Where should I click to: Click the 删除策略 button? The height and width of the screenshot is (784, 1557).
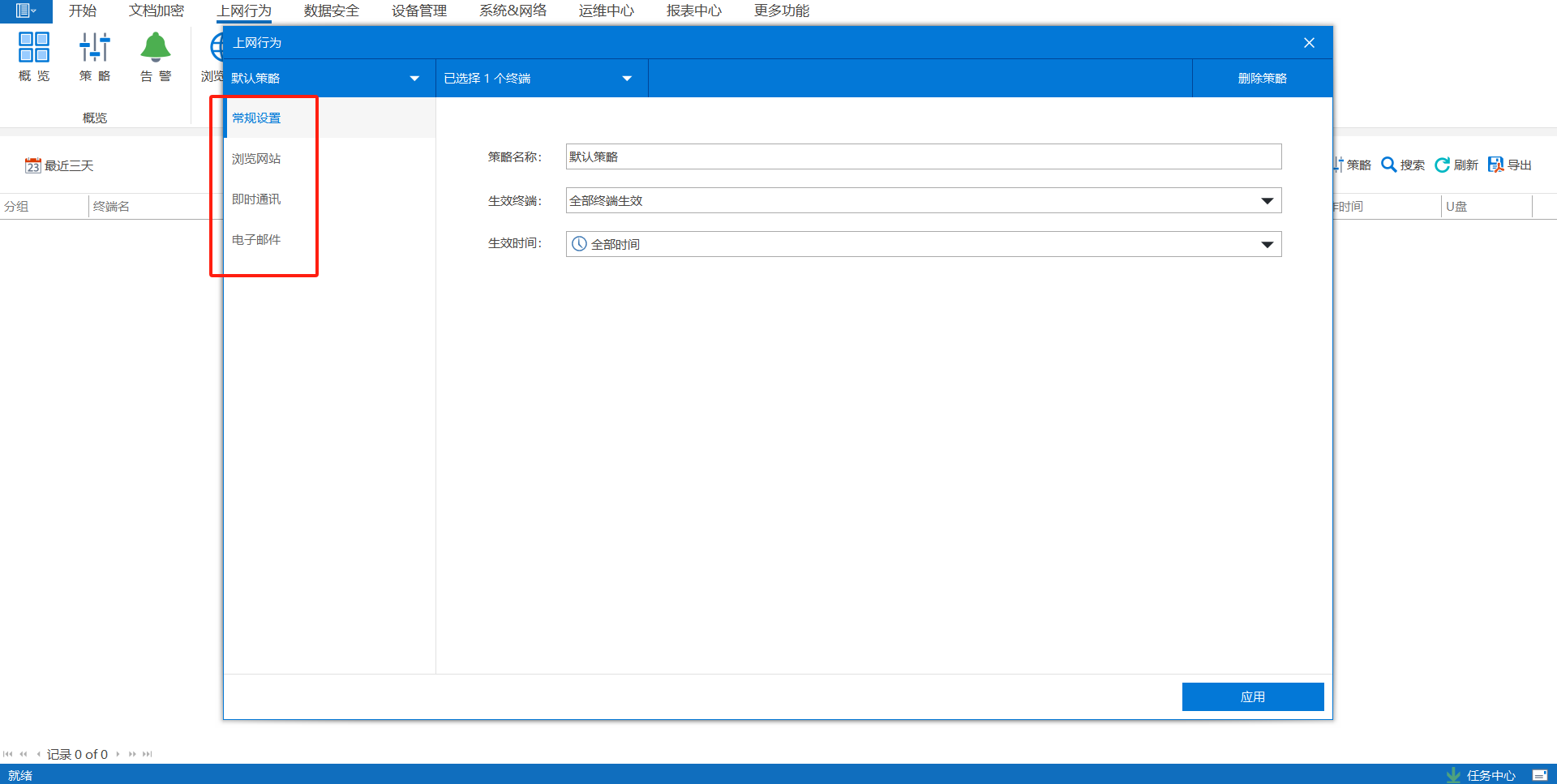pos(1262,79)
